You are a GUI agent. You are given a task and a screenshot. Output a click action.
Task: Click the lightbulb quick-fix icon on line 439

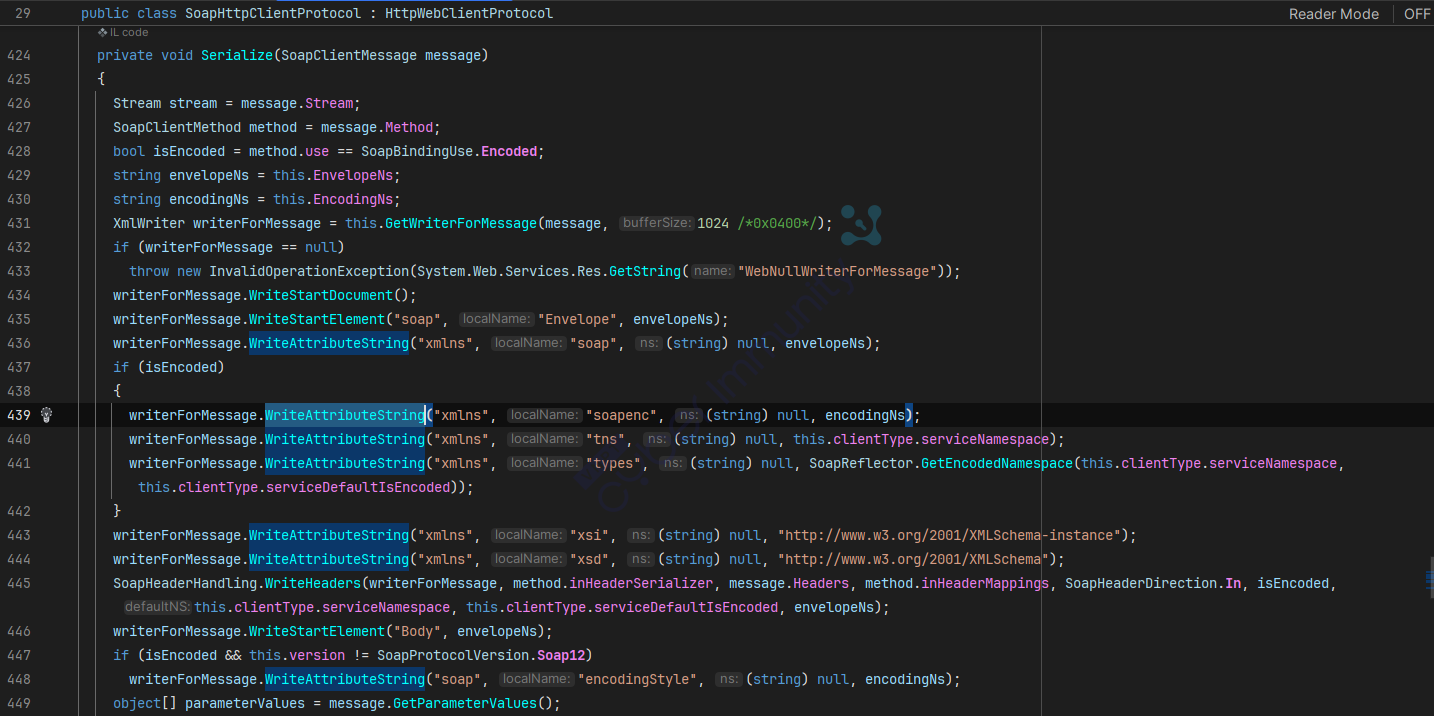(46, 415)
